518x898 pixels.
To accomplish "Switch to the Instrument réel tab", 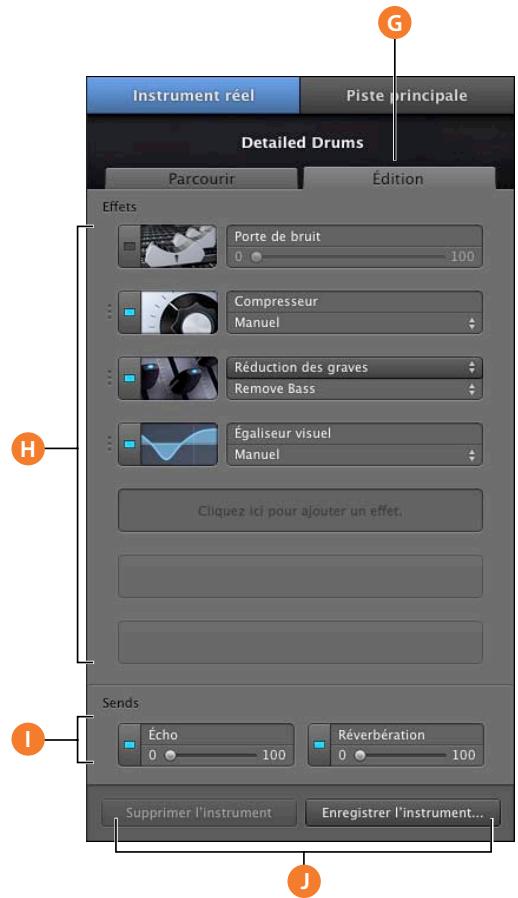I will coord(193,96).
